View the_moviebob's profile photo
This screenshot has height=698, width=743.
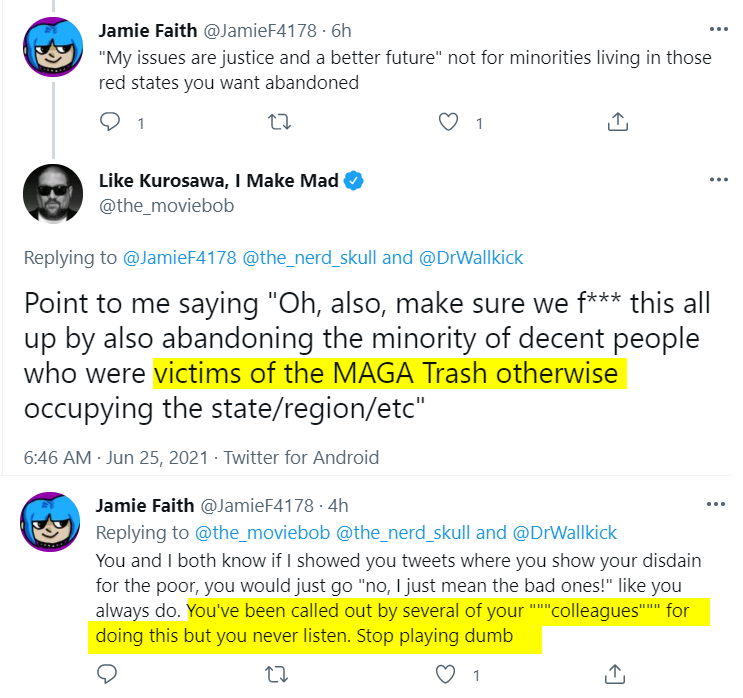(x=53, y=193)
